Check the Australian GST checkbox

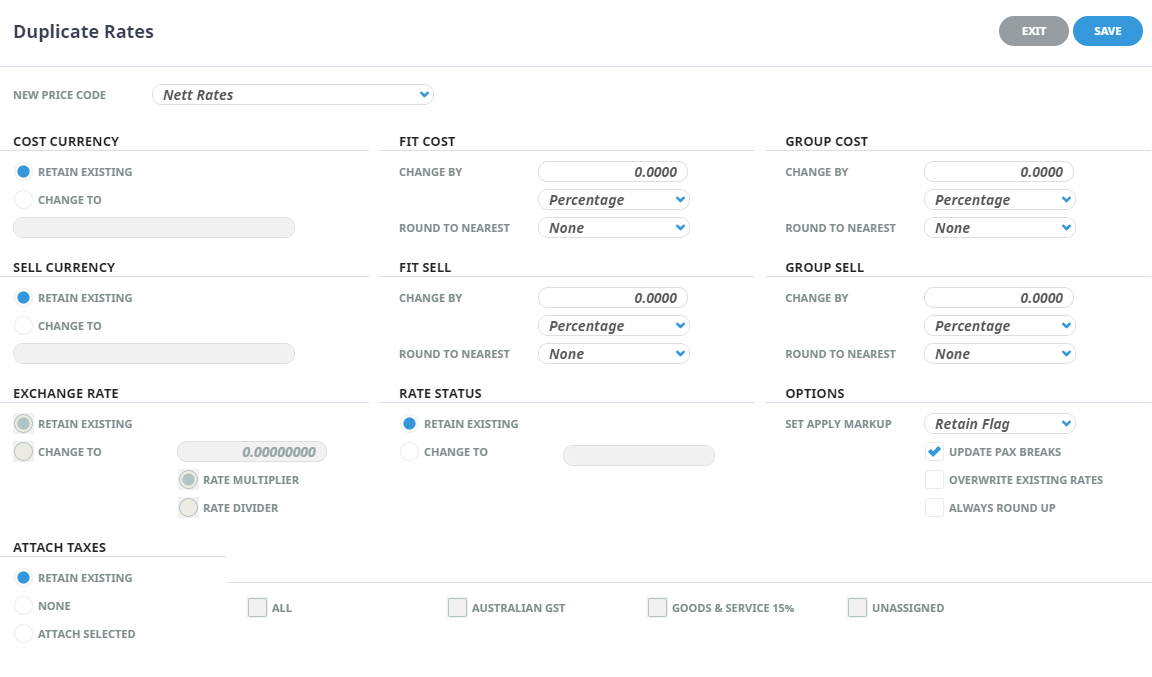tap(457, 607)
